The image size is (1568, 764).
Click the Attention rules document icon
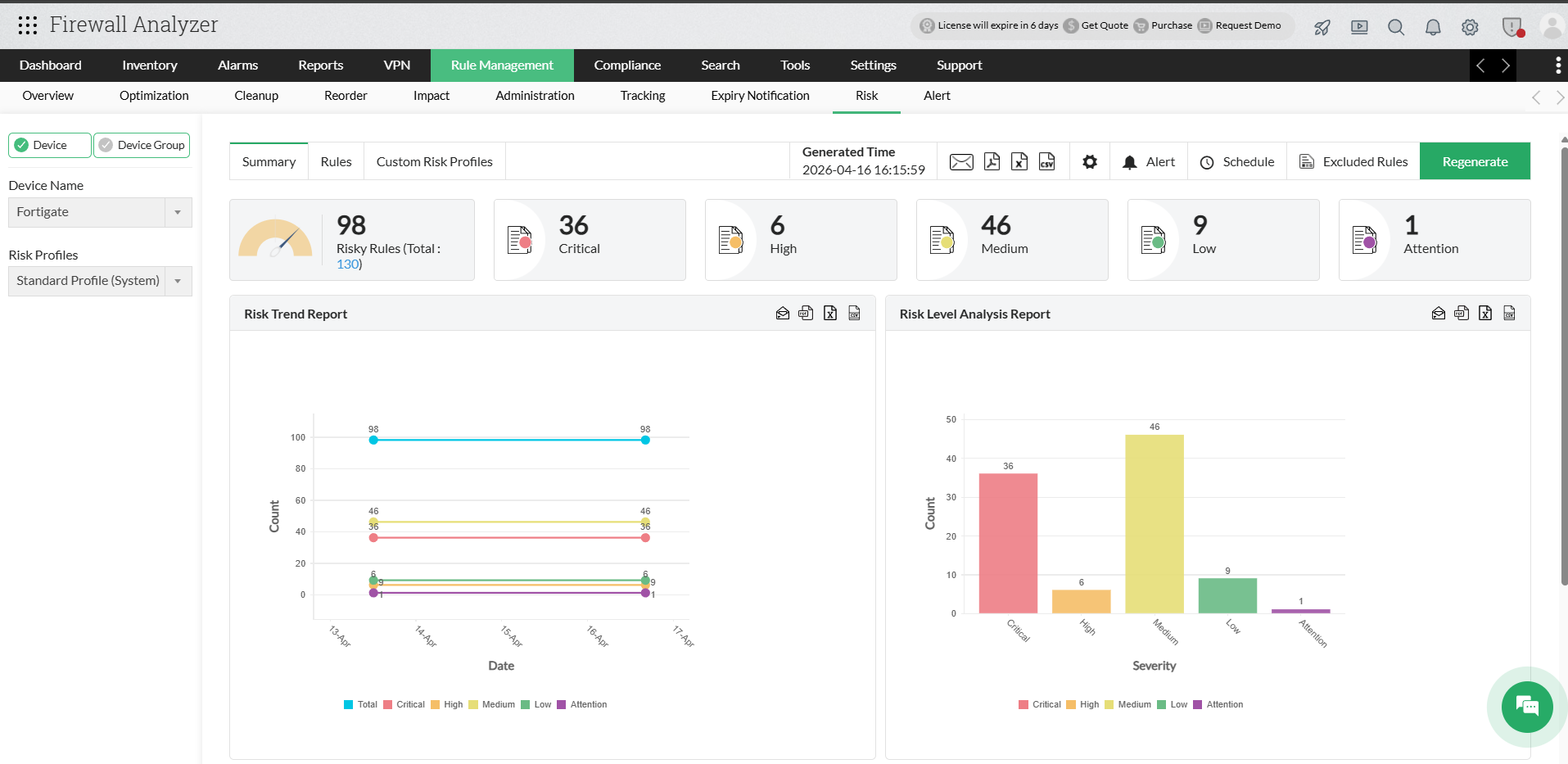coord(1365,240)
